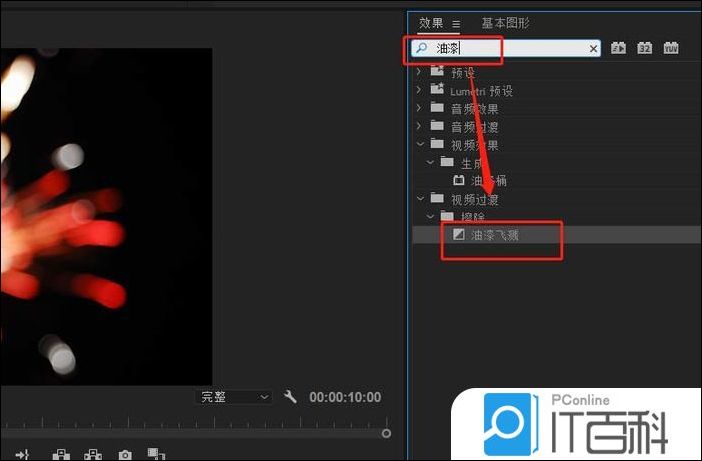Image resolution: width=702 pixels, height=461 pixels.
Task: Click the 音频过渡 folder icon
Action: [437, 125]
